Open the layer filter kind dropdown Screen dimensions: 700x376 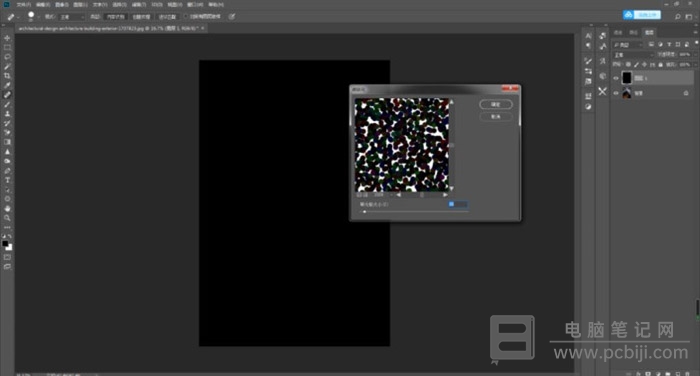628,45
